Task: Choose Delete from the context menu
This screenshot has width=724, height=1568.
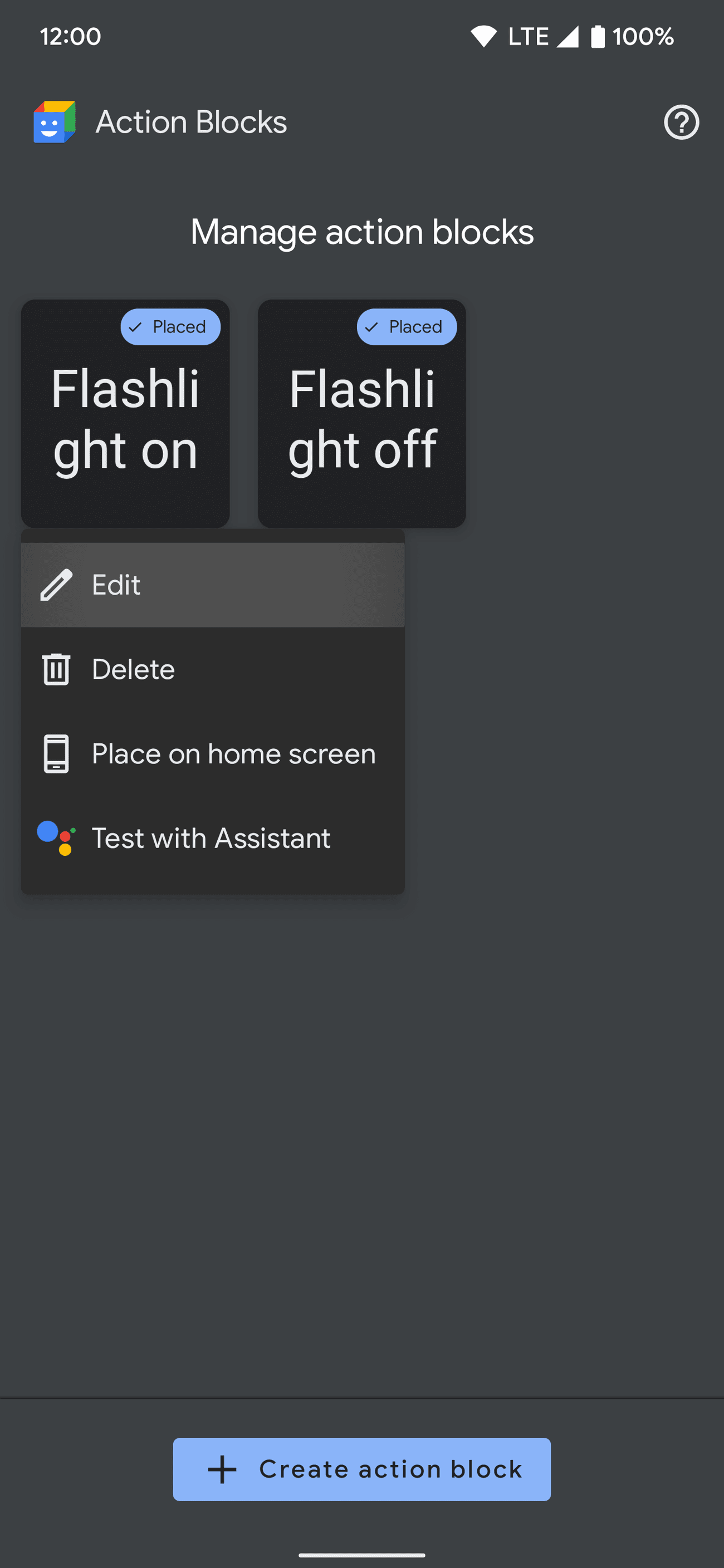Action: (212, 669)
